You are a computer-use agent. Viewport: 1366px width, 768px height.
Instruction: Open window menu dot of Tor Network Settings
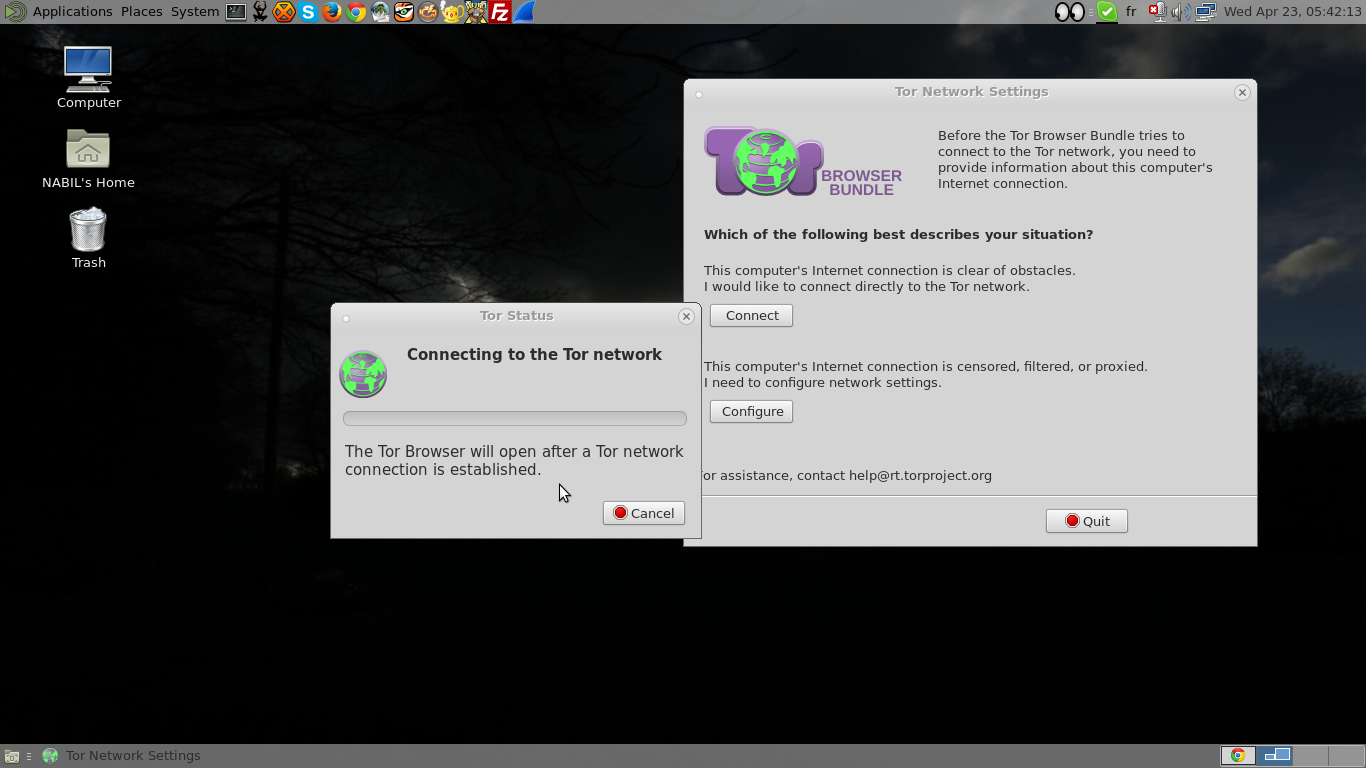[699, 95]
